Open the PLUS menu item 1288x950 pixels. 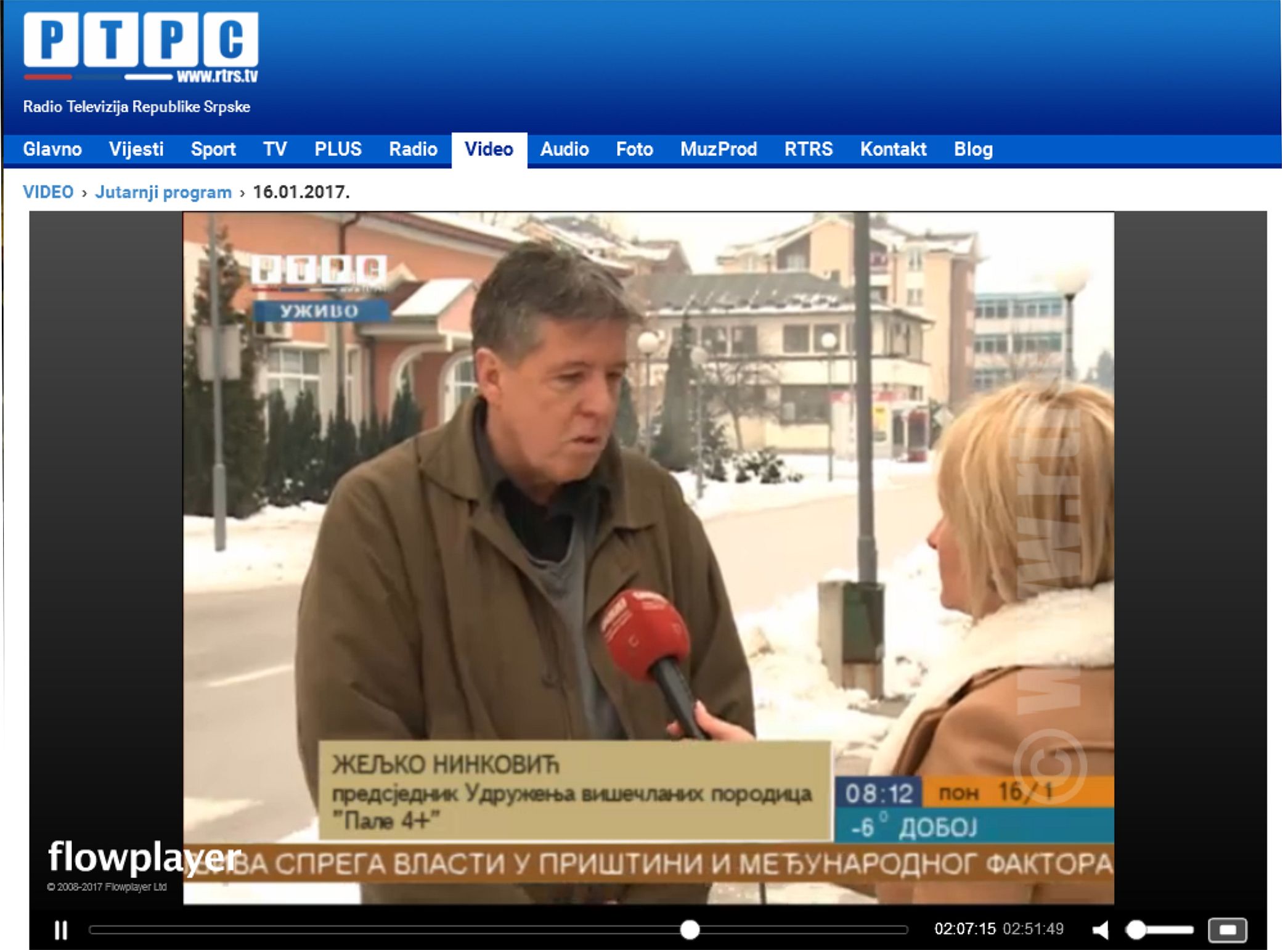(x=338, y=149)
